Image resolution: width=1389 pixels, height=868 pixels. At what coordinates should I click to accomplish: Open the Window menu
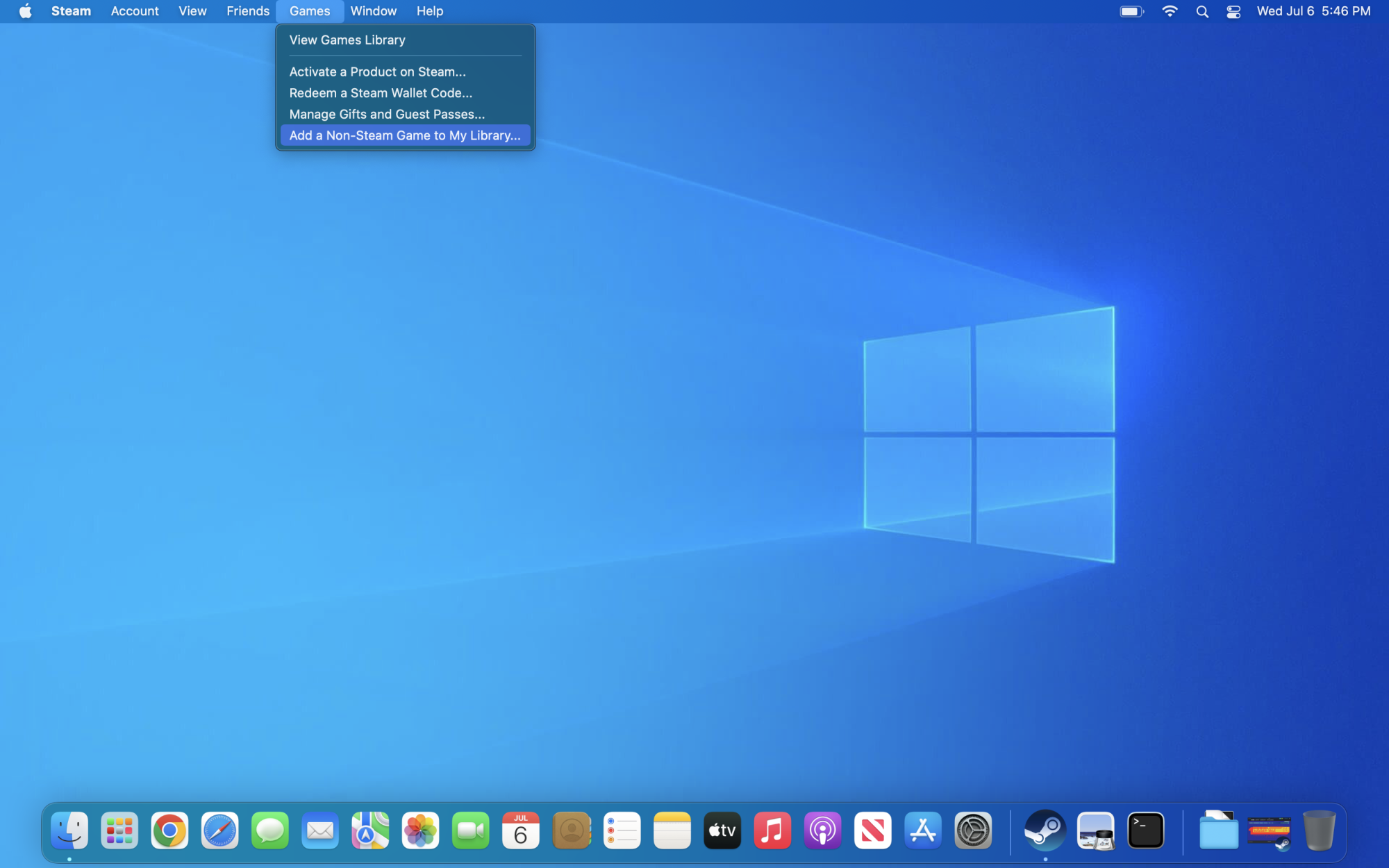click(x=374, y=11)
